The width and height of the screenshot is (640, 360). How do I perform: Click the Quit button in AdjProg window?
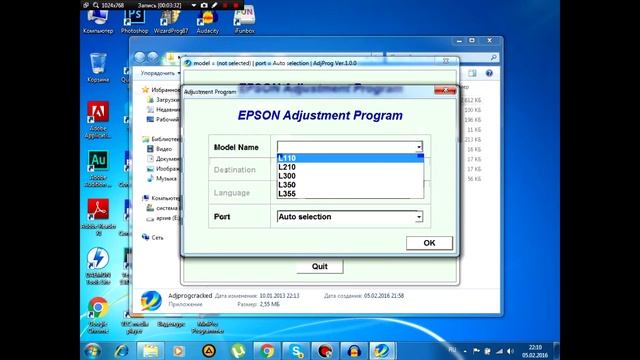pos(320,266)
